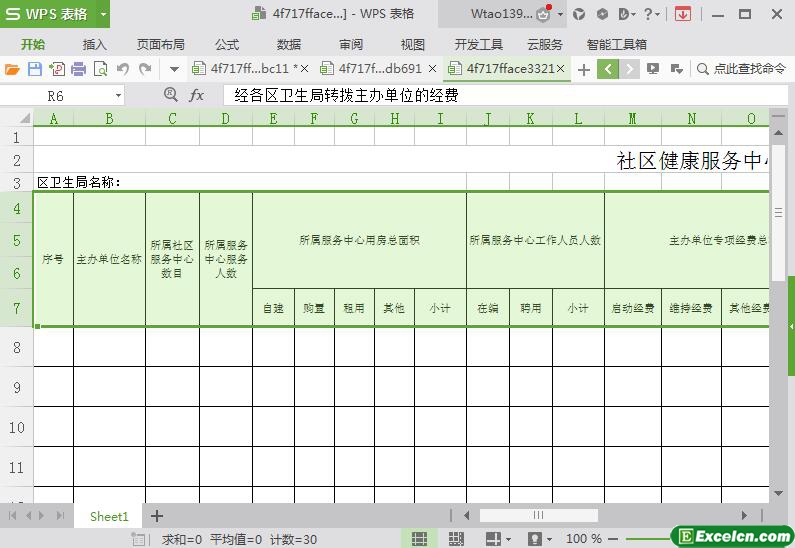Viewport: 795px width, 548px height.
Task: Open the 数据 ribbon tab
Action: pos(288,45)
